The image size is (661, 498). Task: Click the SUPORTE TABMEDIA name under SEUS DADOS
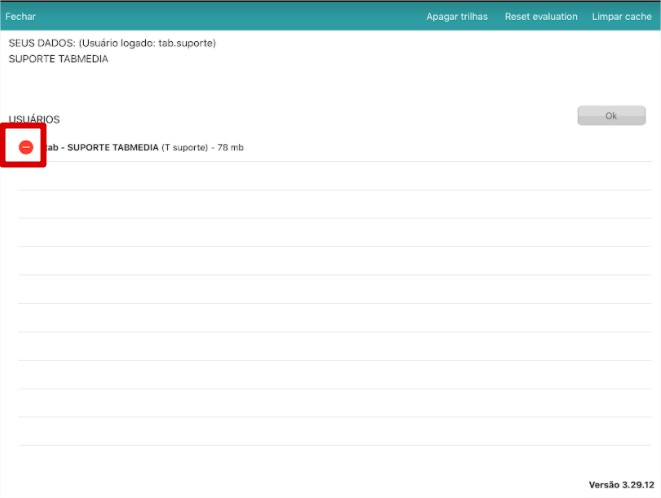pos(58,59)
